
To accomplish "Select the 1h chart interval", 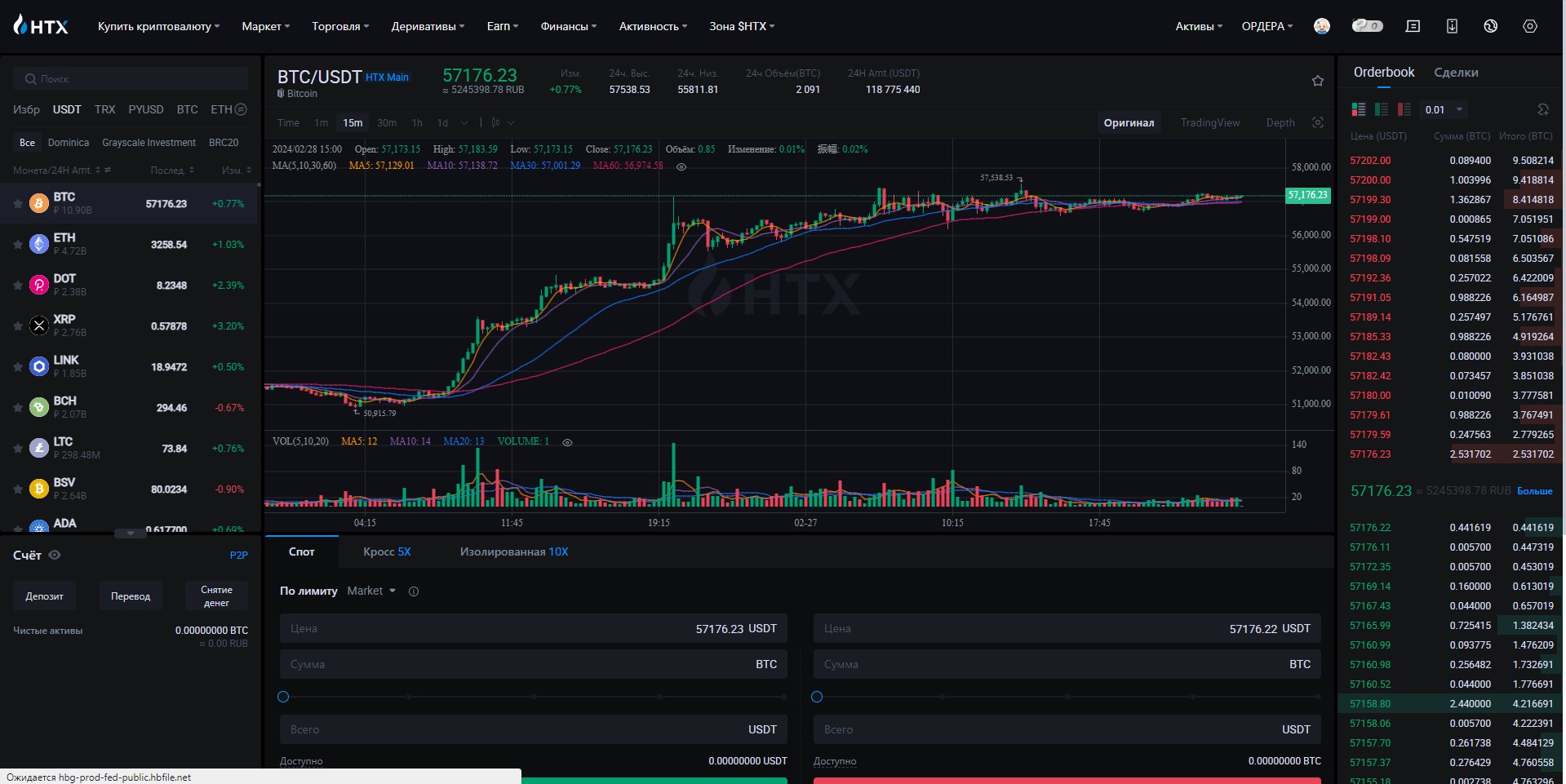I will coord(417,122).
